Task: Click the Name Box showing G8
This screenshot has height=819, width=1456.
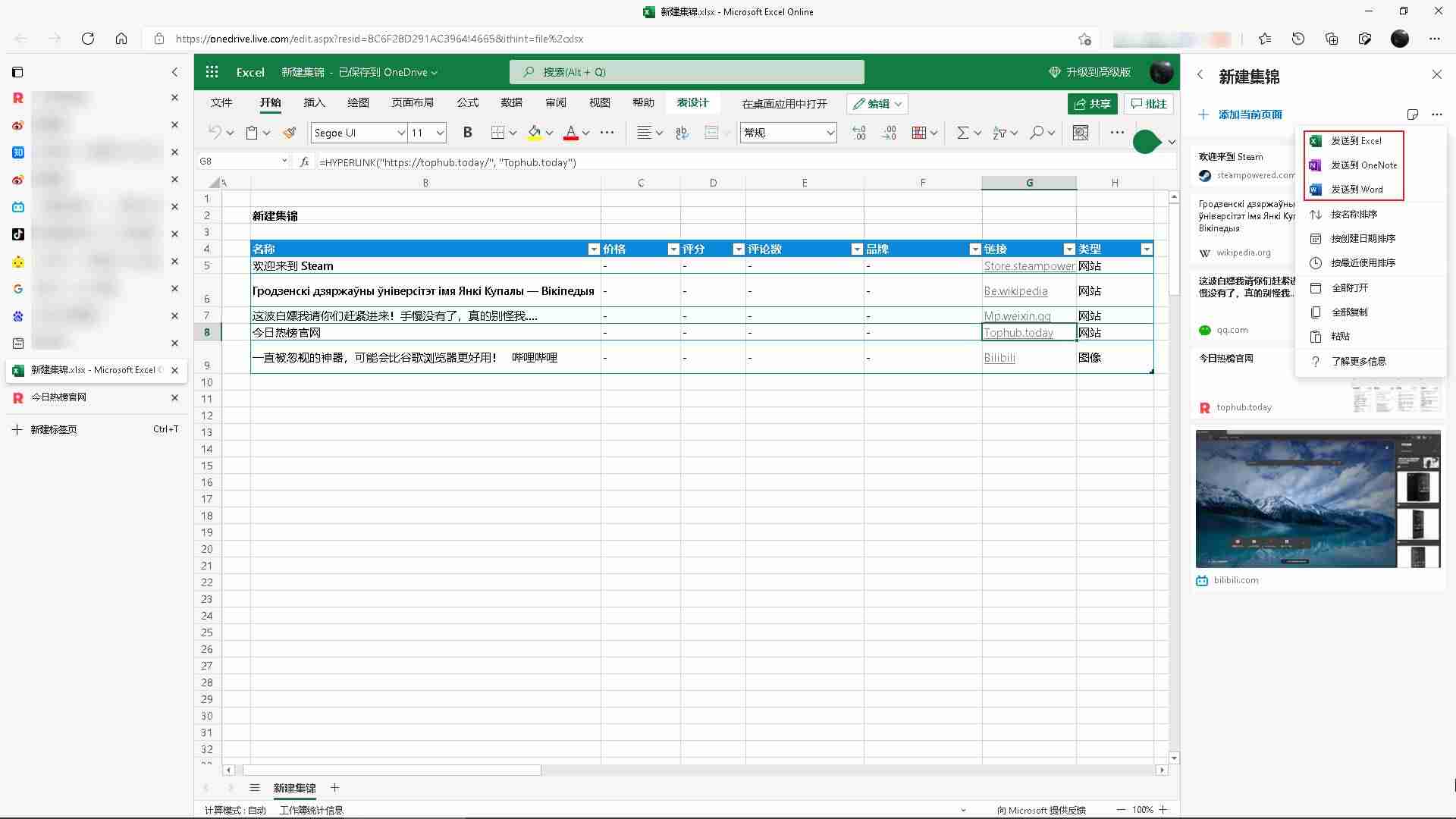Action: pyautogui.click(x=242, y=162)
